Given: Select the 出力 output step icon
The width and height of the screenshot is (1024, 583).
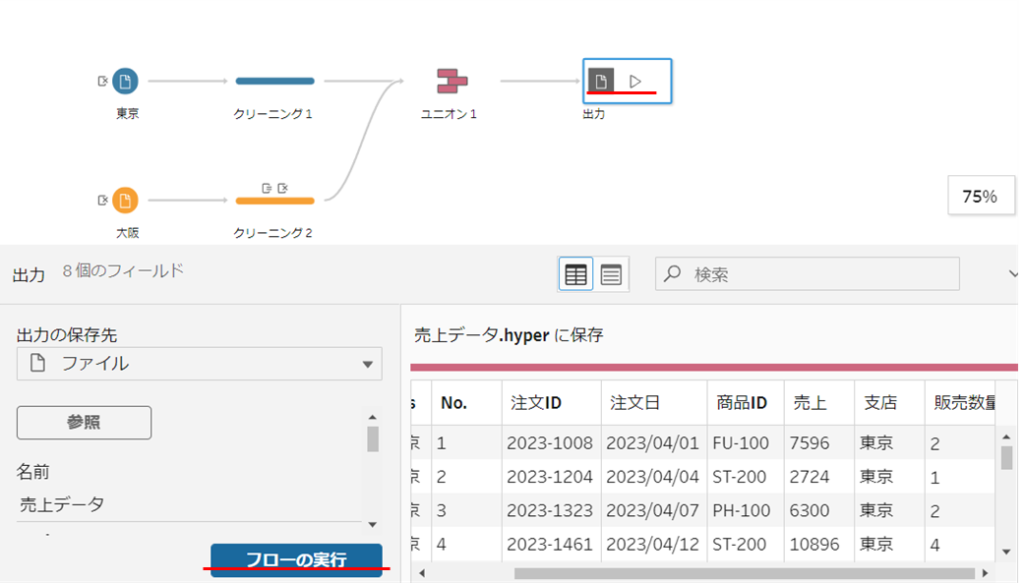Looking at the screenshot, I should pyautogui.click(x=601, y=80).
